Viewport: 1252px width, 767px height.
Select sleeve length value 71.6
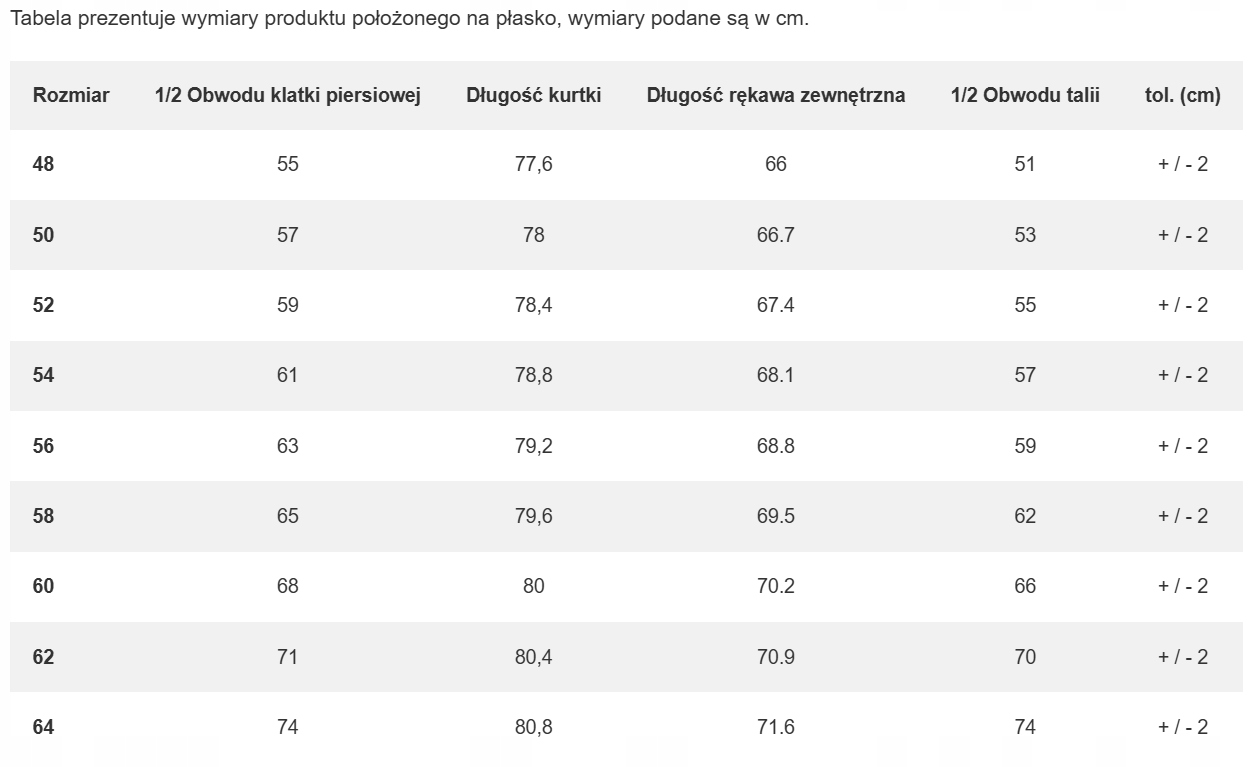tap(776, 727)
